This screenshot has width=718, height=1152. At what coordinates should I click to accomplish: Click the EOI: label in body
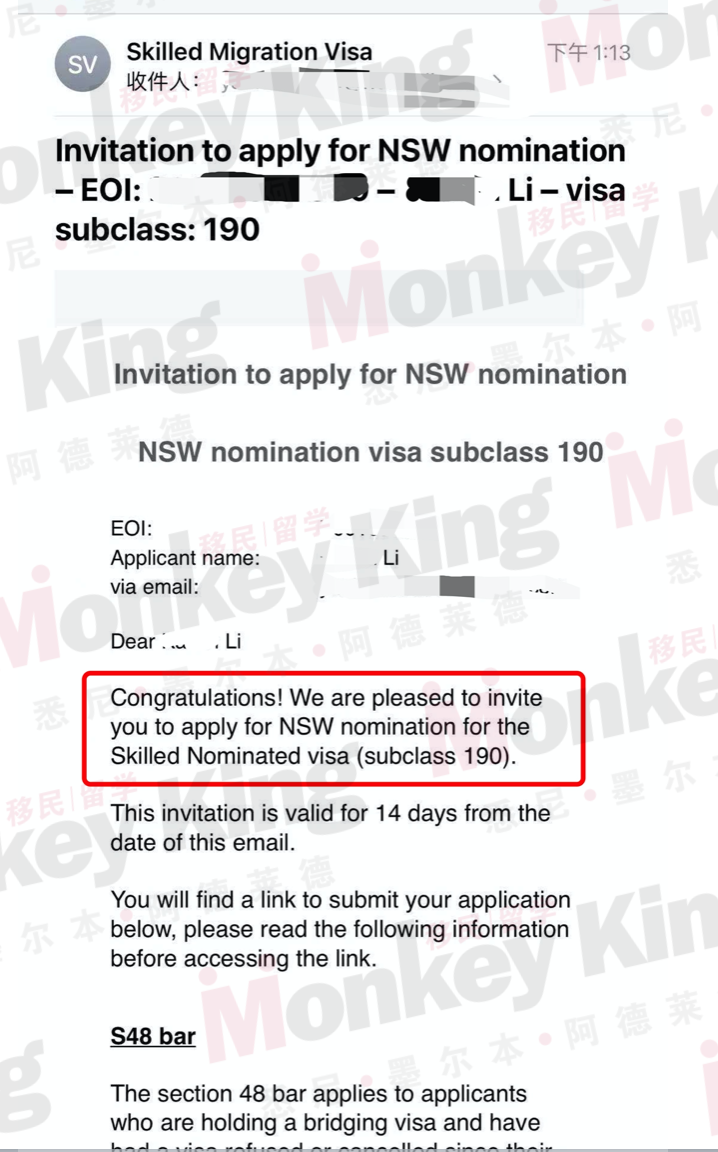pos(132,528)
